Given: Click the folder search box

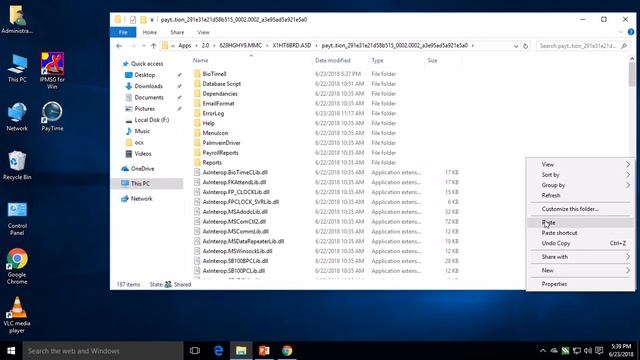Looking at the screenshot, I should 582,46.
